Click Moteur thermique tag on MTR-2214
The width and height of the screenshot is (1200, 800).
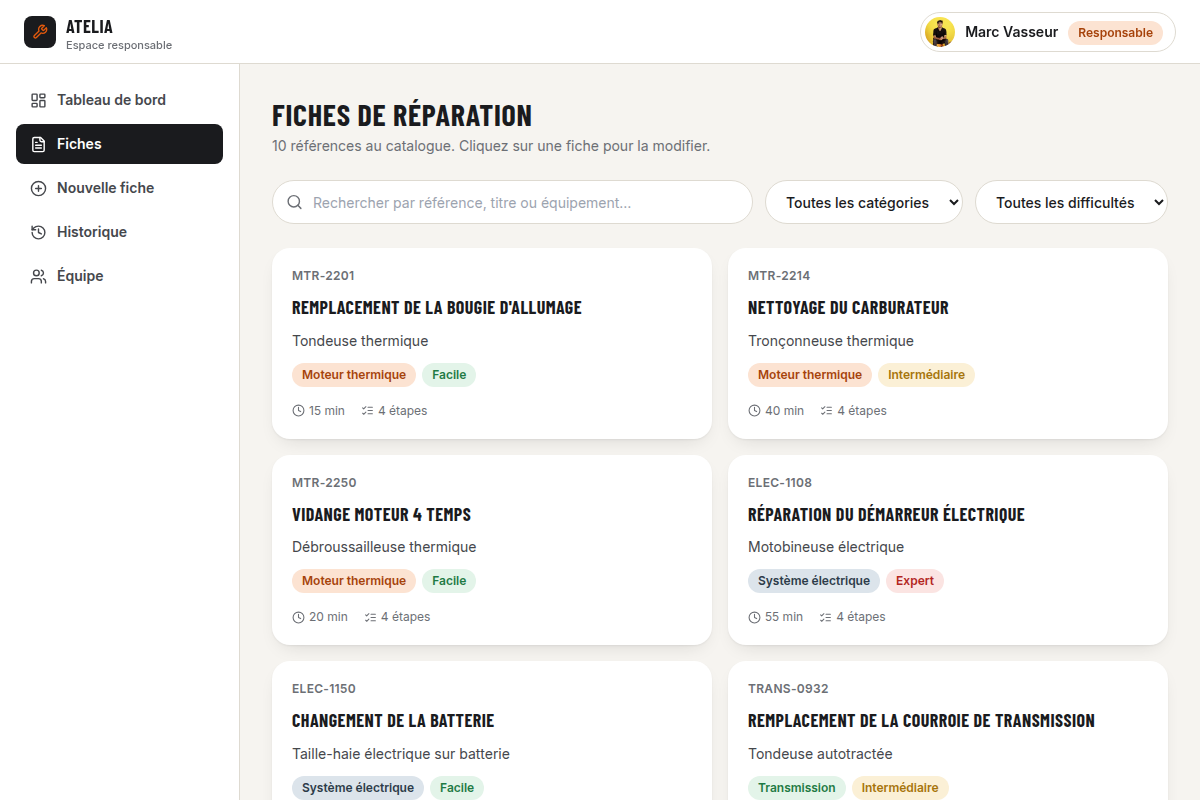(x=810, y=375)
